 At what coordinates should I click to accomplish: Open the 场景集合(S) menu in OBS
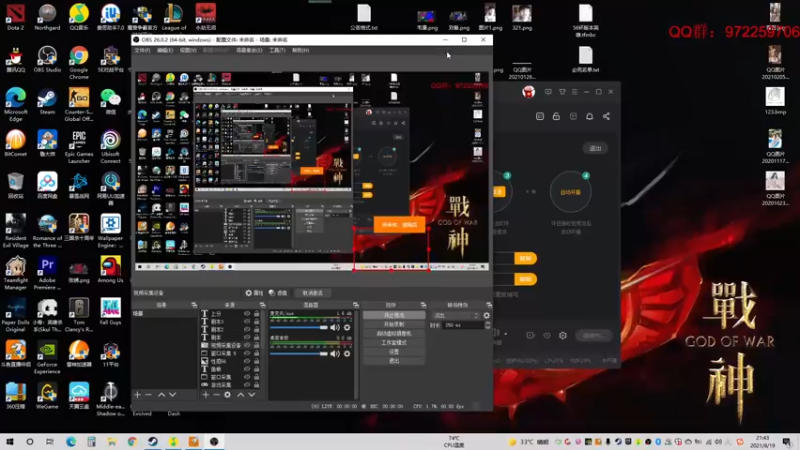tap(249, 51)
